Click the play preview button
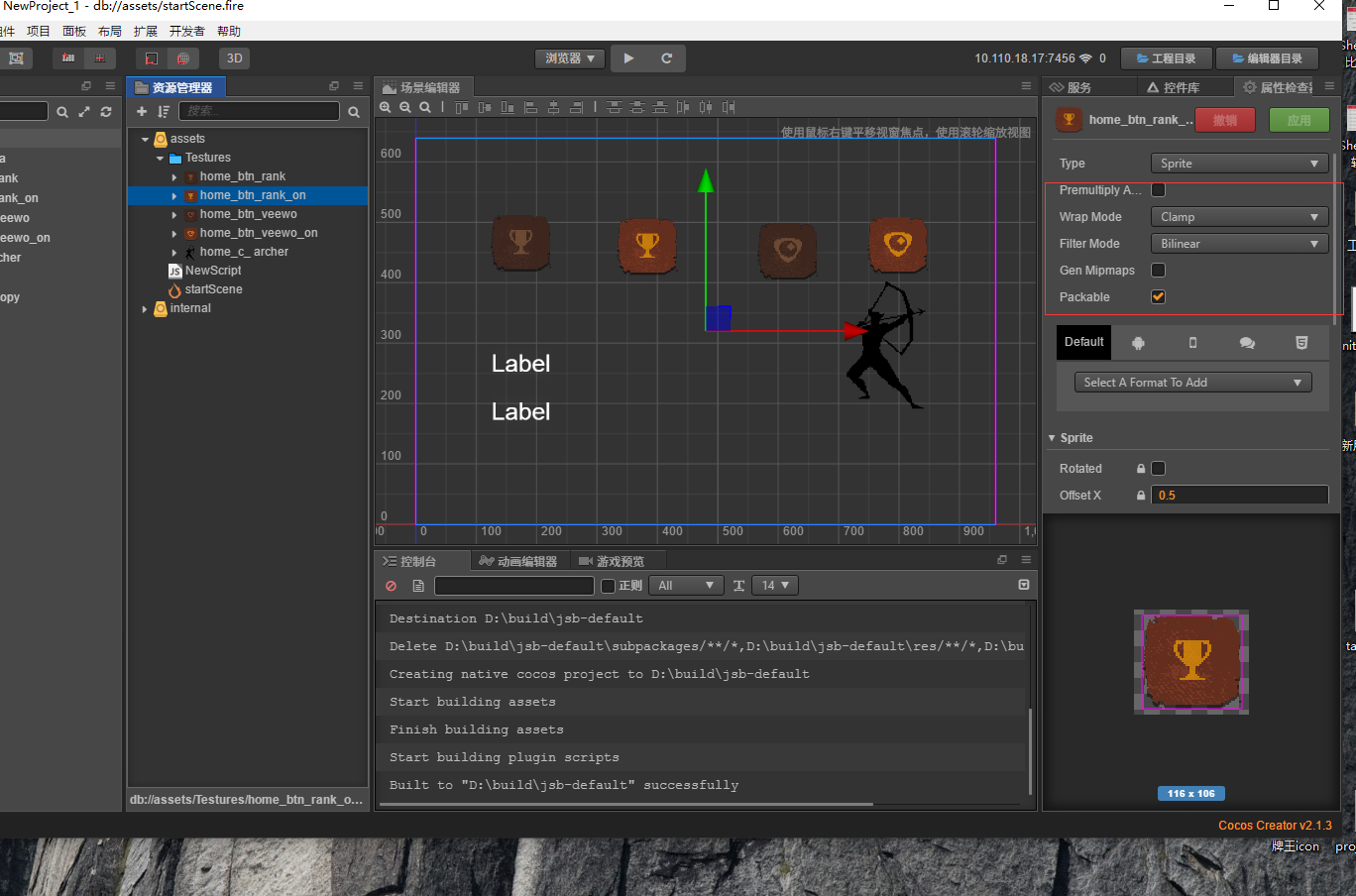 628,58
